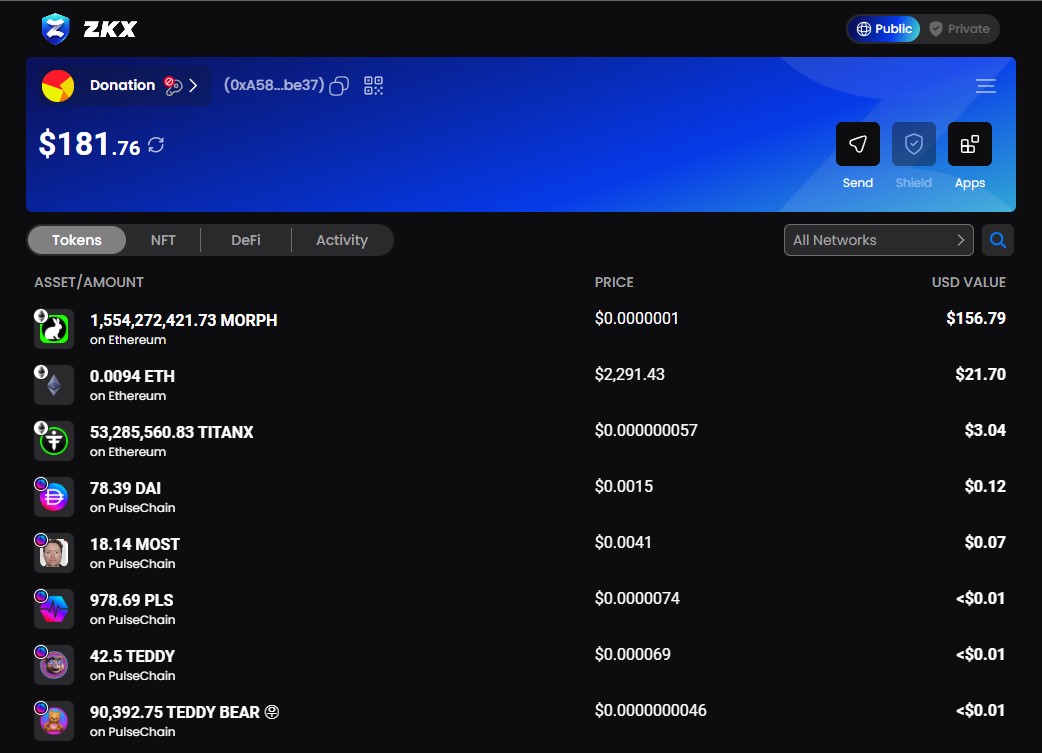The height and width of the screenshot is (753, 1042).
Task: Click the PLS token icon
Action: click(54, 609)
